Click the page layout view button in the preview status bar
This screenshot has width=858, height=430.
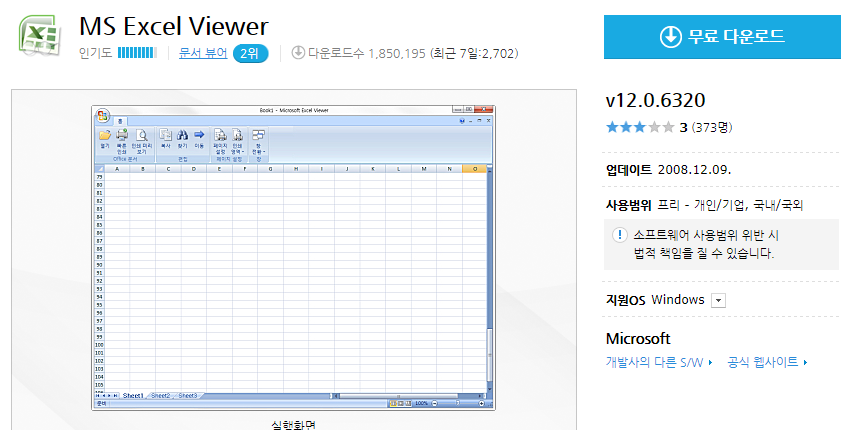pos(401,403)
